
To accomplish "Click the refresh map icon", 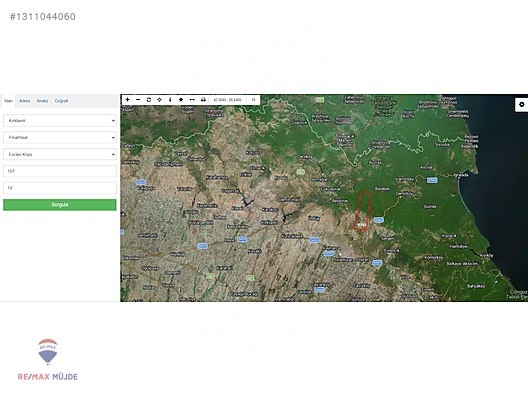I will click(x=149, y=100).
